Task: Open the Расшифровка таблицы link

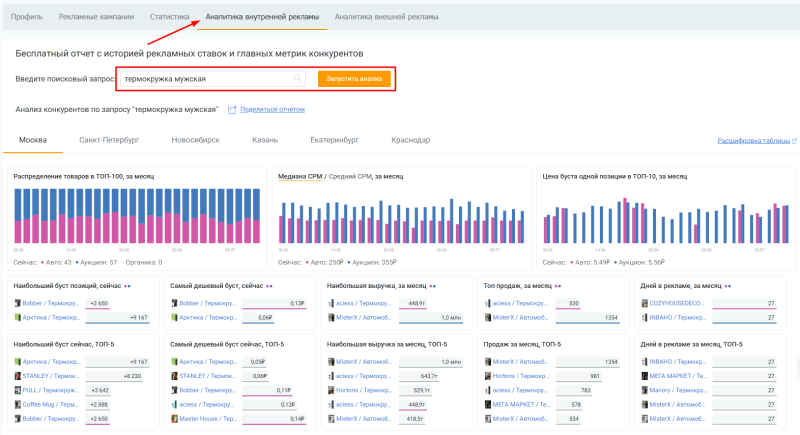Action: 753,141
